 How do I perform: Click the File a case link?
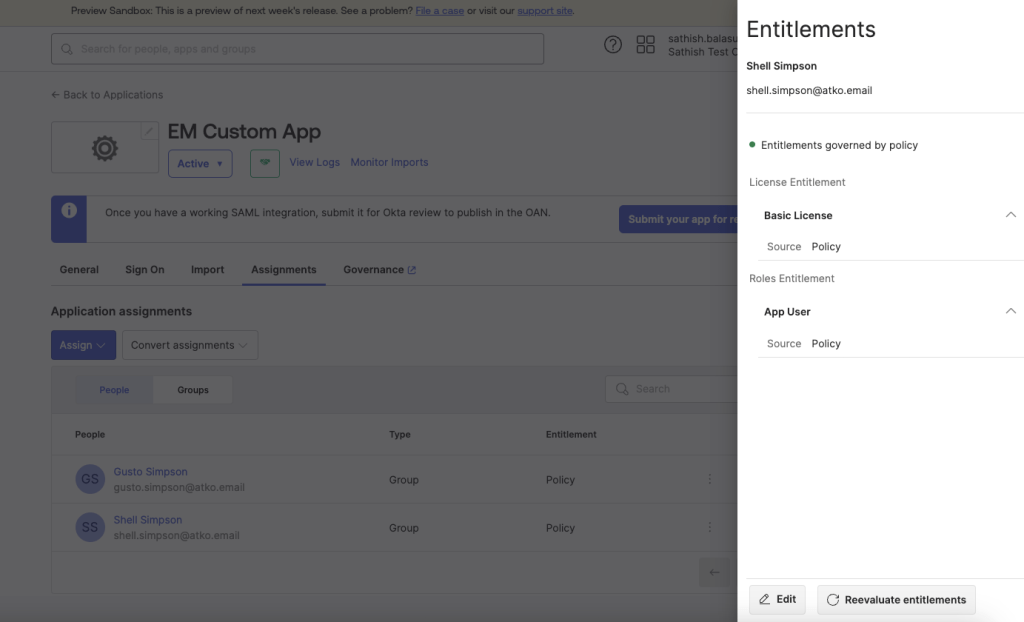pyautogui.click(x=440, y=10)
